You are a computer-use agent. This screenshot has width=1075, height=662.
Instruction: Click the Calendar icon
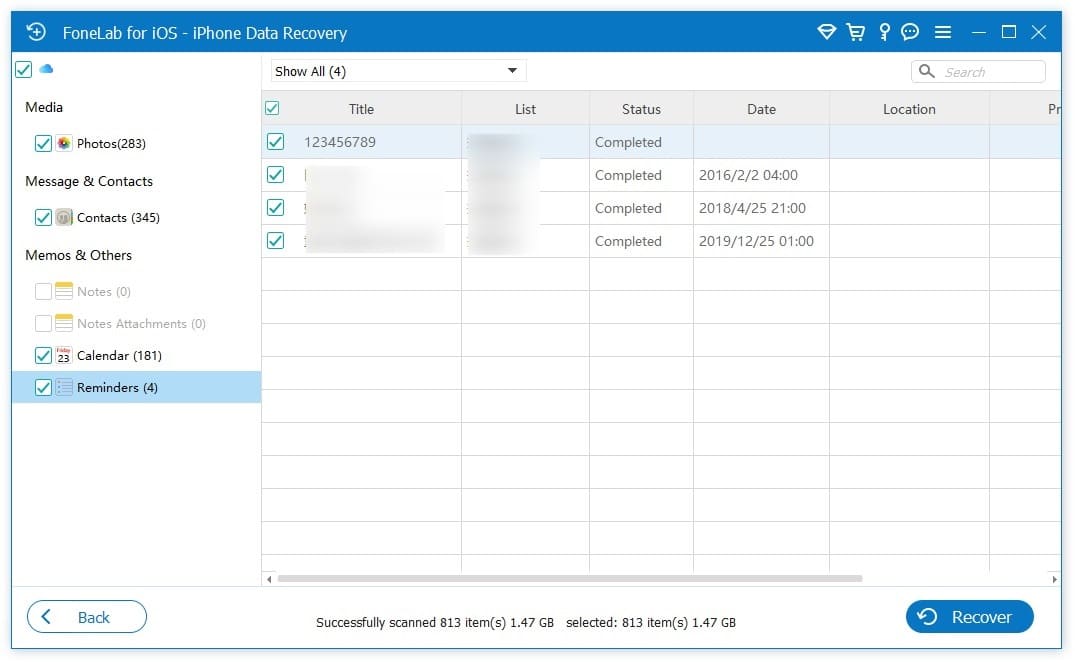(x=64, y=355)
